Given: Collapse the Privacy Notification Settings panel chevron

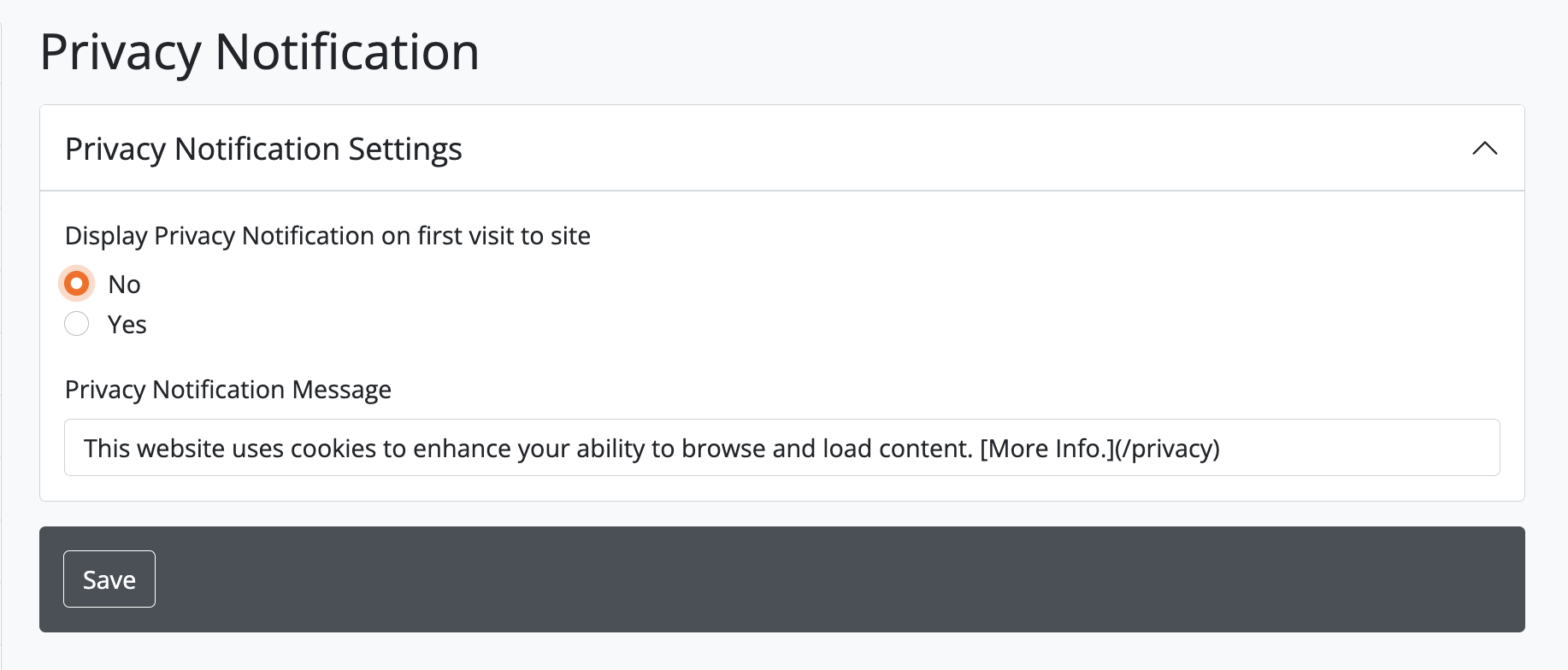Looking at the screenshot, I should coord(1484,149).
